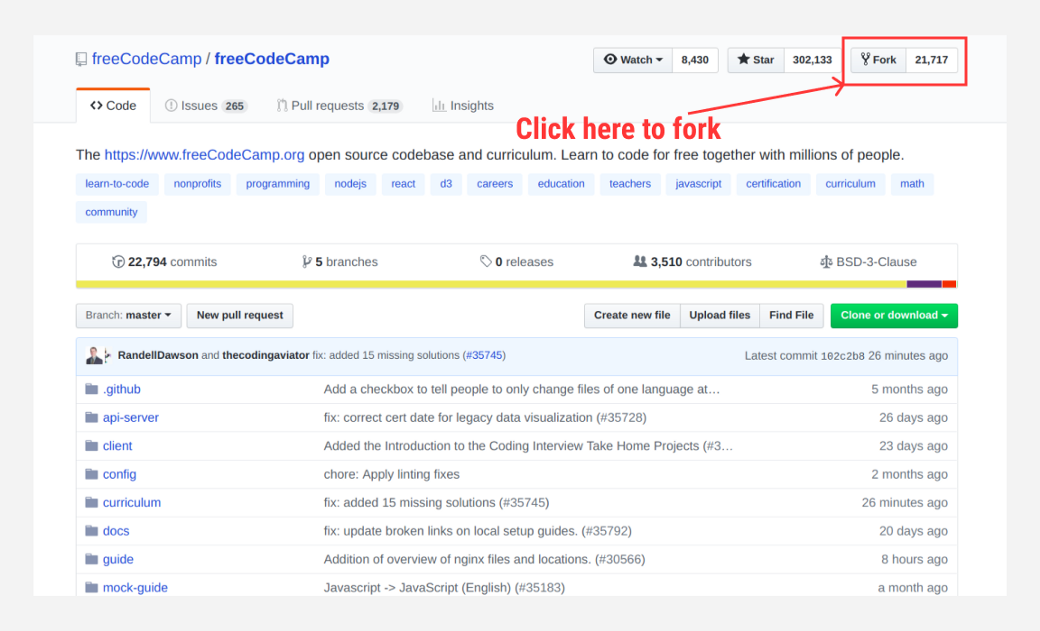Click the learn-to-code topic tag

[x=117, y=184]
